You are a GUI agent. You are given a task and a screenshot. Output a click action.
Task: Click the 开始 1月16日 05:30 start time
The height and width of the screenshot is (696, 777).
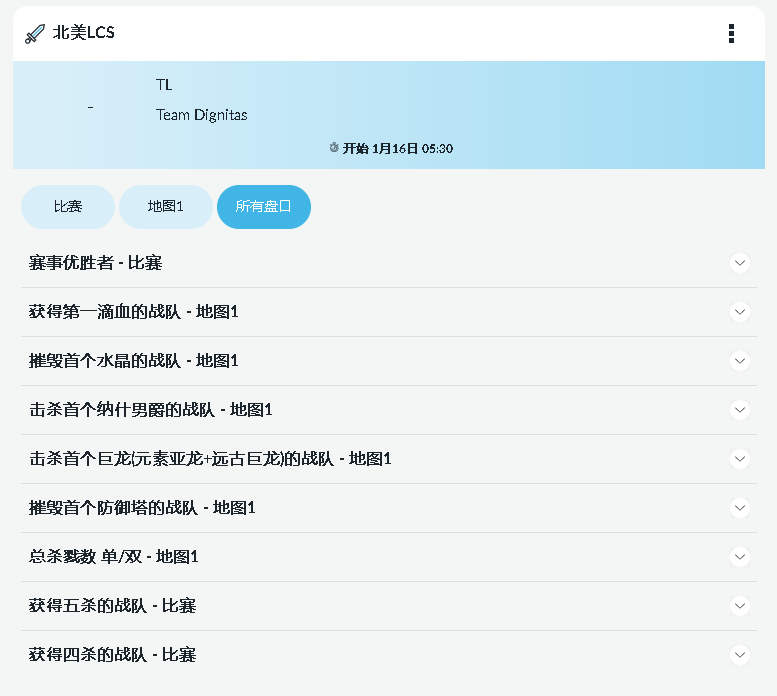coord(398,148)
